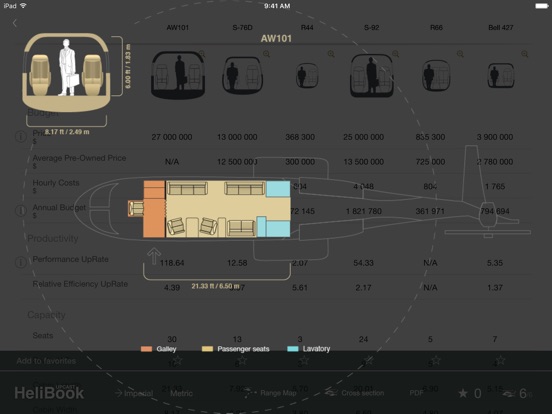Click the R44 magnifier zoom icon

coord(331,54)
